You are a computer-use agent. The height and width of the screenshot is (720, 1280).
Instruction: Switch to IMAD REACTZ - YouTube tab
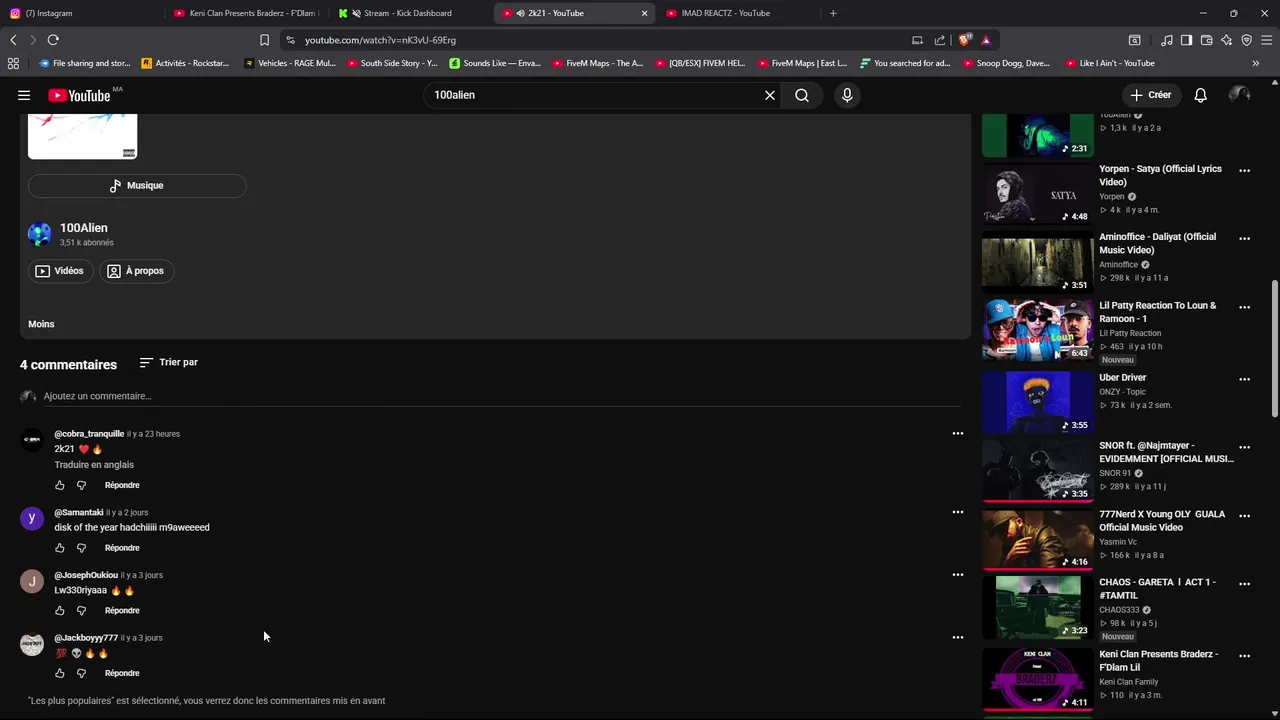click(738, 13)
